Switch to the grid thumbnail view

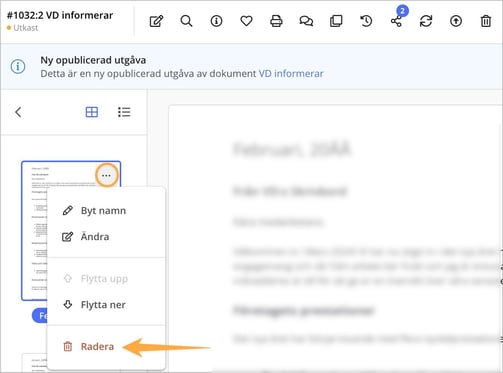coord(92,112)
